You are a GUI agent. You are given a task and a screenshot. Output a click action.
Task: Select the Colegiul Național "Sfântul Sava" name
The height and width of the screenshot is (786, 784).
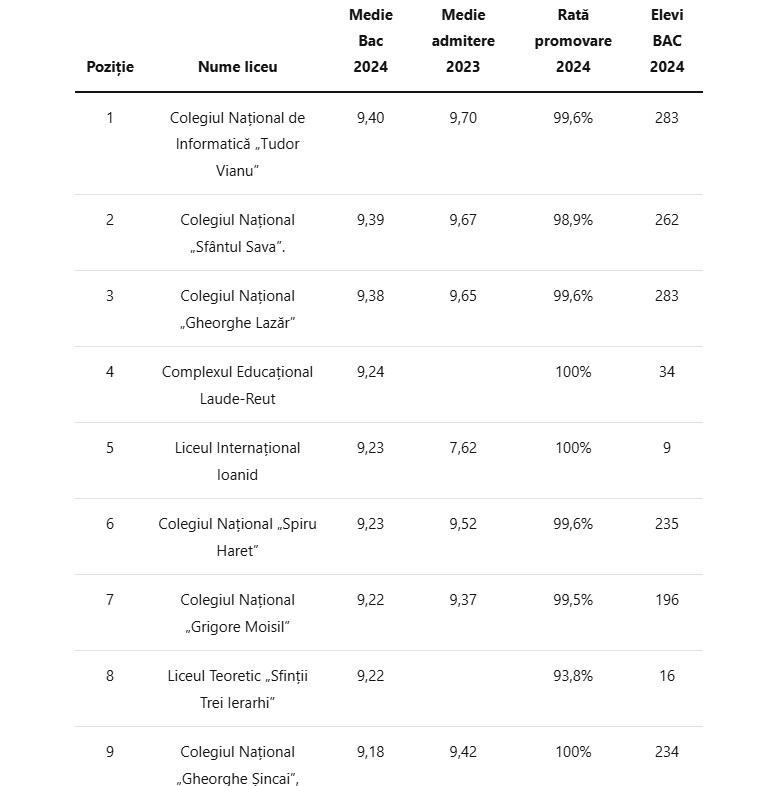pos(238,233)
